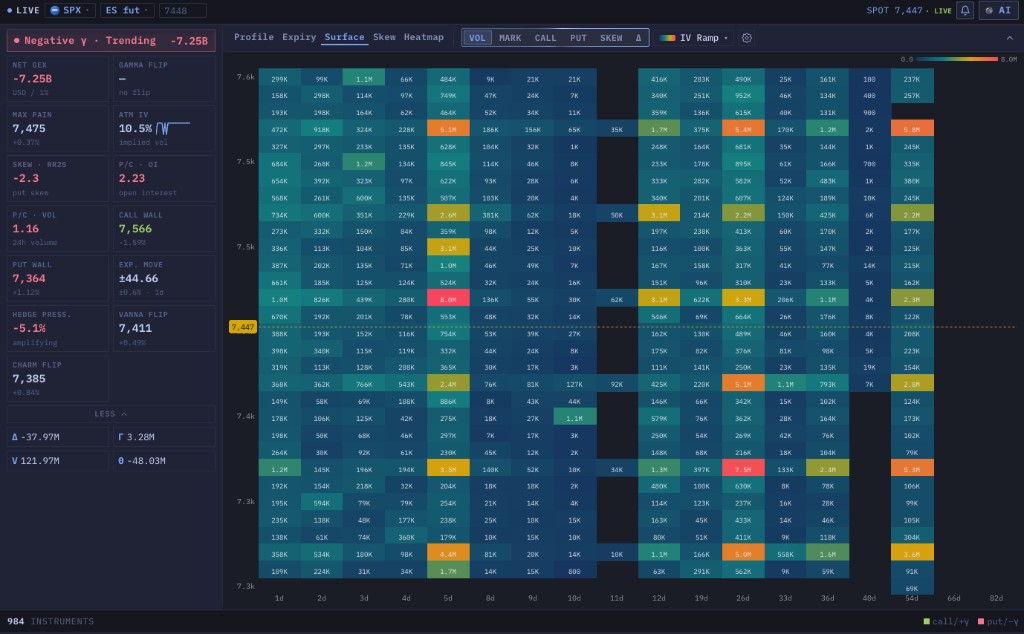
Task: Click the 5d expiry axis label
Action: tap(448, 598)
